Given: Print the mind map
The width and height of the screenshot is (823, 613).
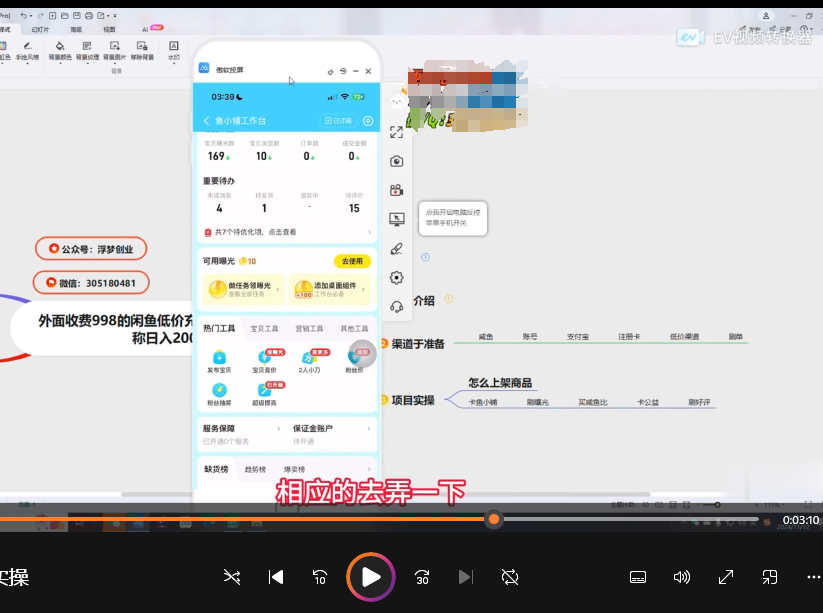Looking at the screenshot, I should 89,16.
